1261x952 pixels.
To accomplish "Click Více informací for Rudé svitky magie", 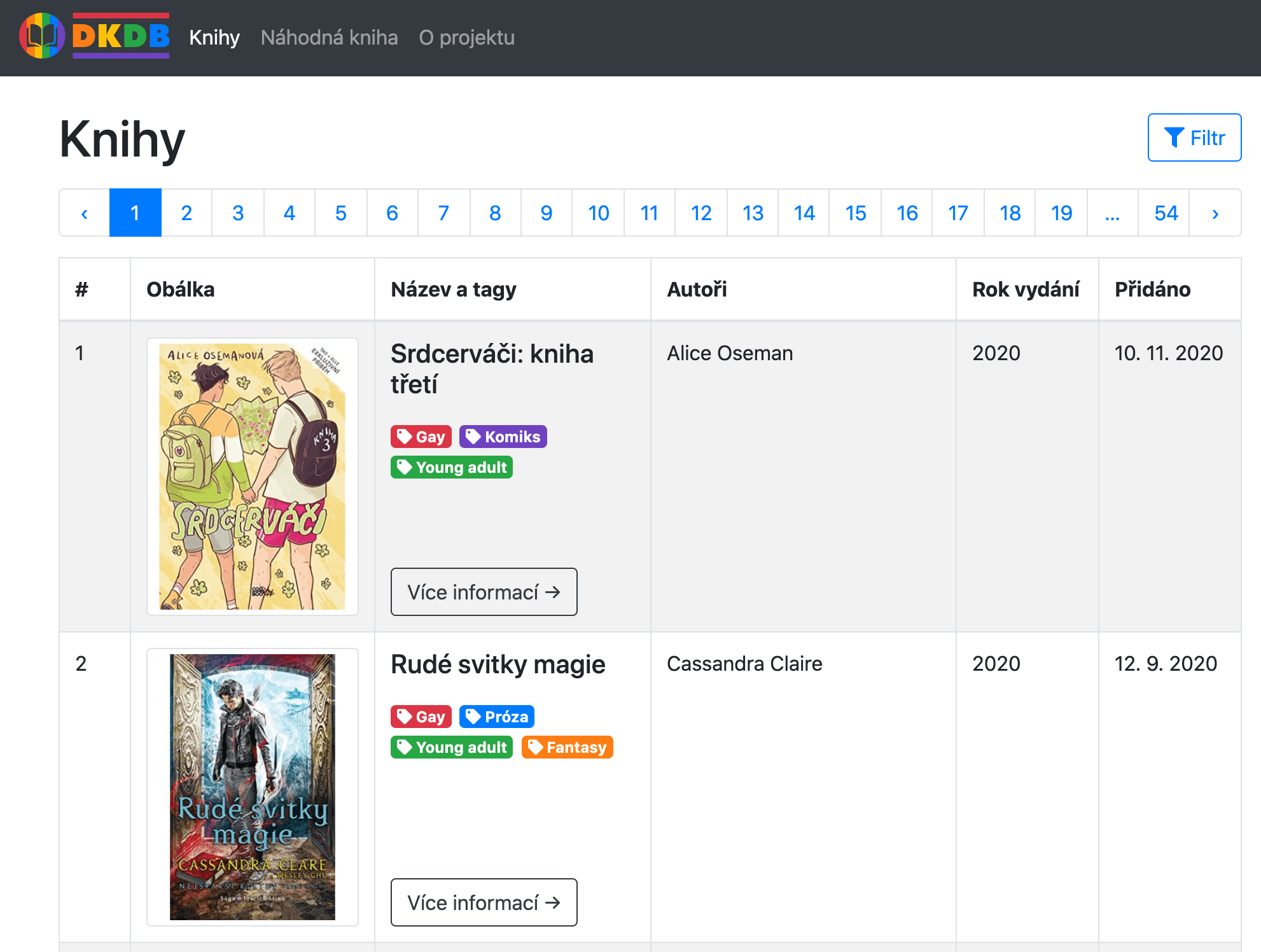I will click(x=484, y=902).
